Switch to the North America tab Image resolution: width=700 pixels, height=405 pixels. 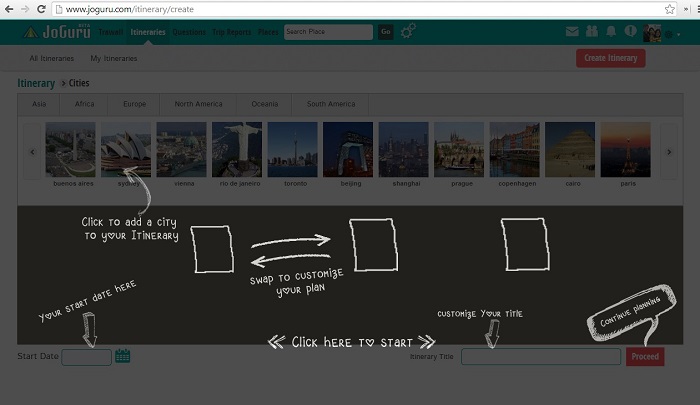(198, 104)
